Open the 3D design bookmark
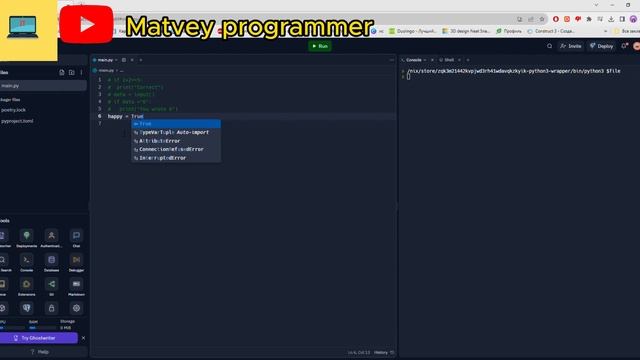Image resolution: width=640 pixels, height=360 pixels. point(466,31)
